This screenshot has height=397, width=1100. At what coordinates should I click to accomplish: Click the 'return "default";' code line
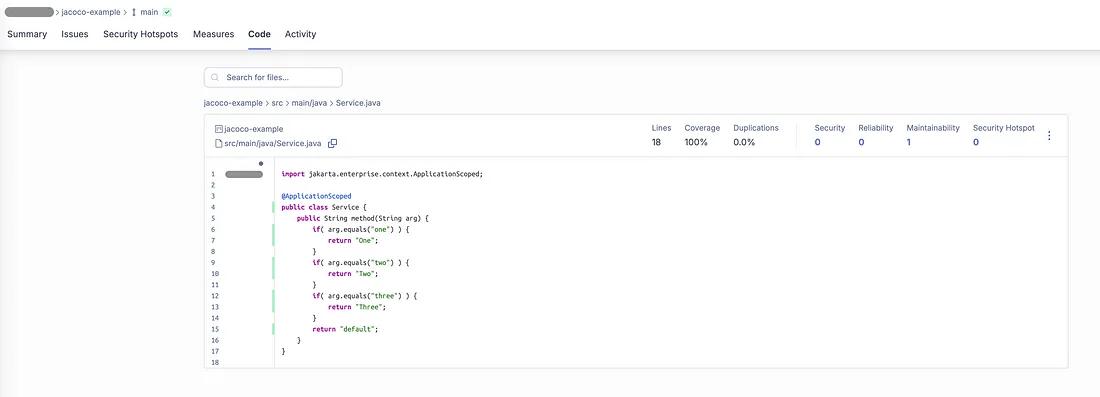coord(345,329)
